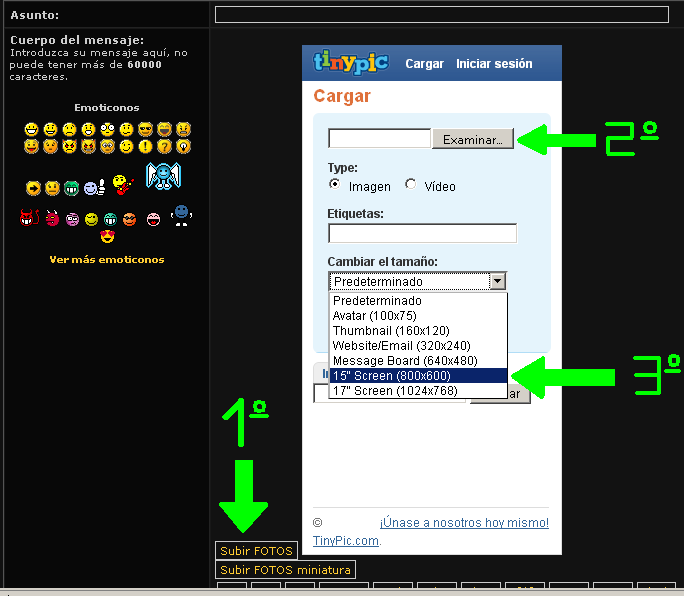This screenshot has height=596, width=684.
Task: Click the Etiquetas text field
Action: (x=422, y=234)
